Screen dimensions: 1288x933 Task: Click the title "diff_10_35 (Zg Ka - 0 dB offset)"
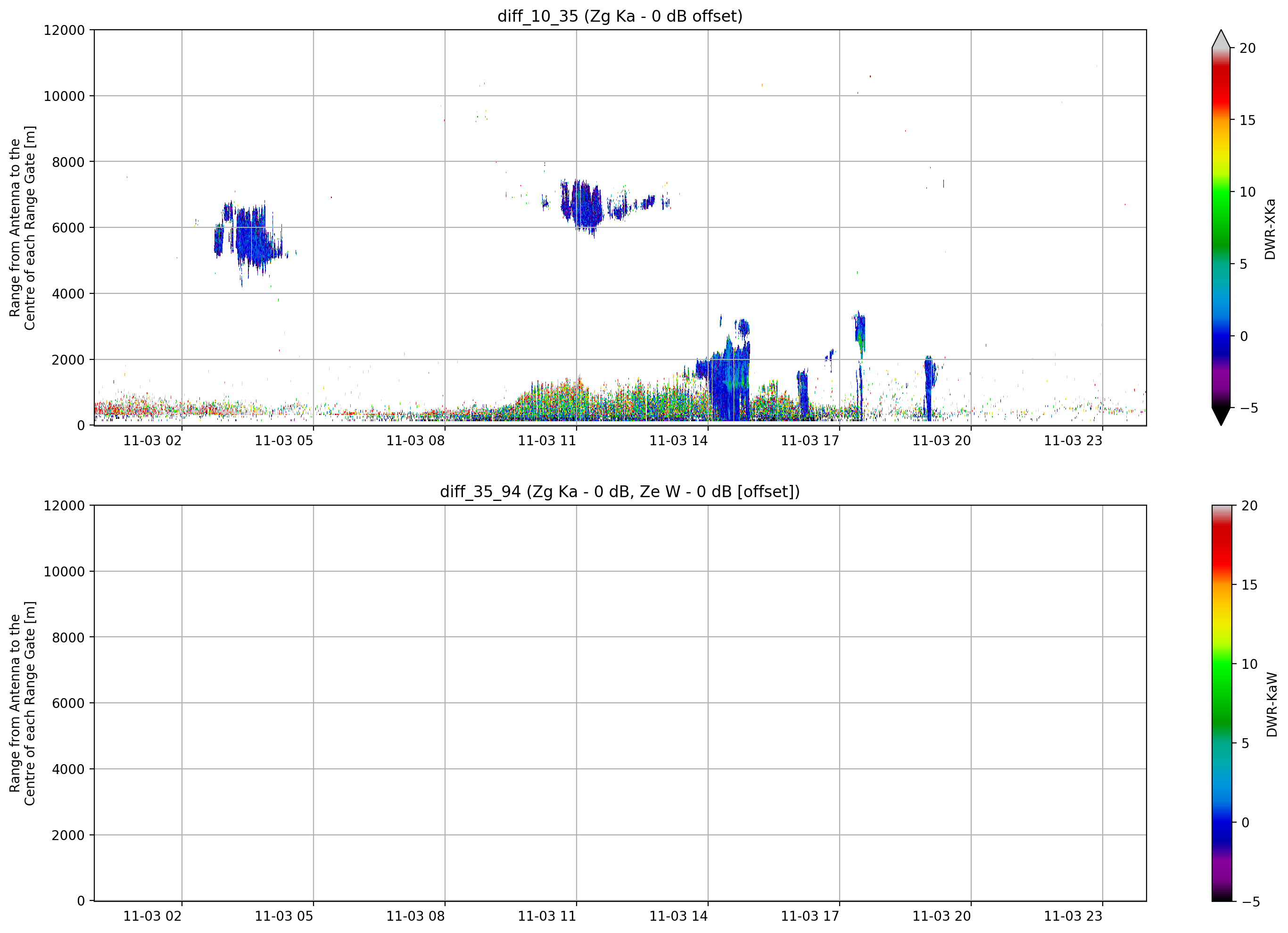[x=619, y=17]
